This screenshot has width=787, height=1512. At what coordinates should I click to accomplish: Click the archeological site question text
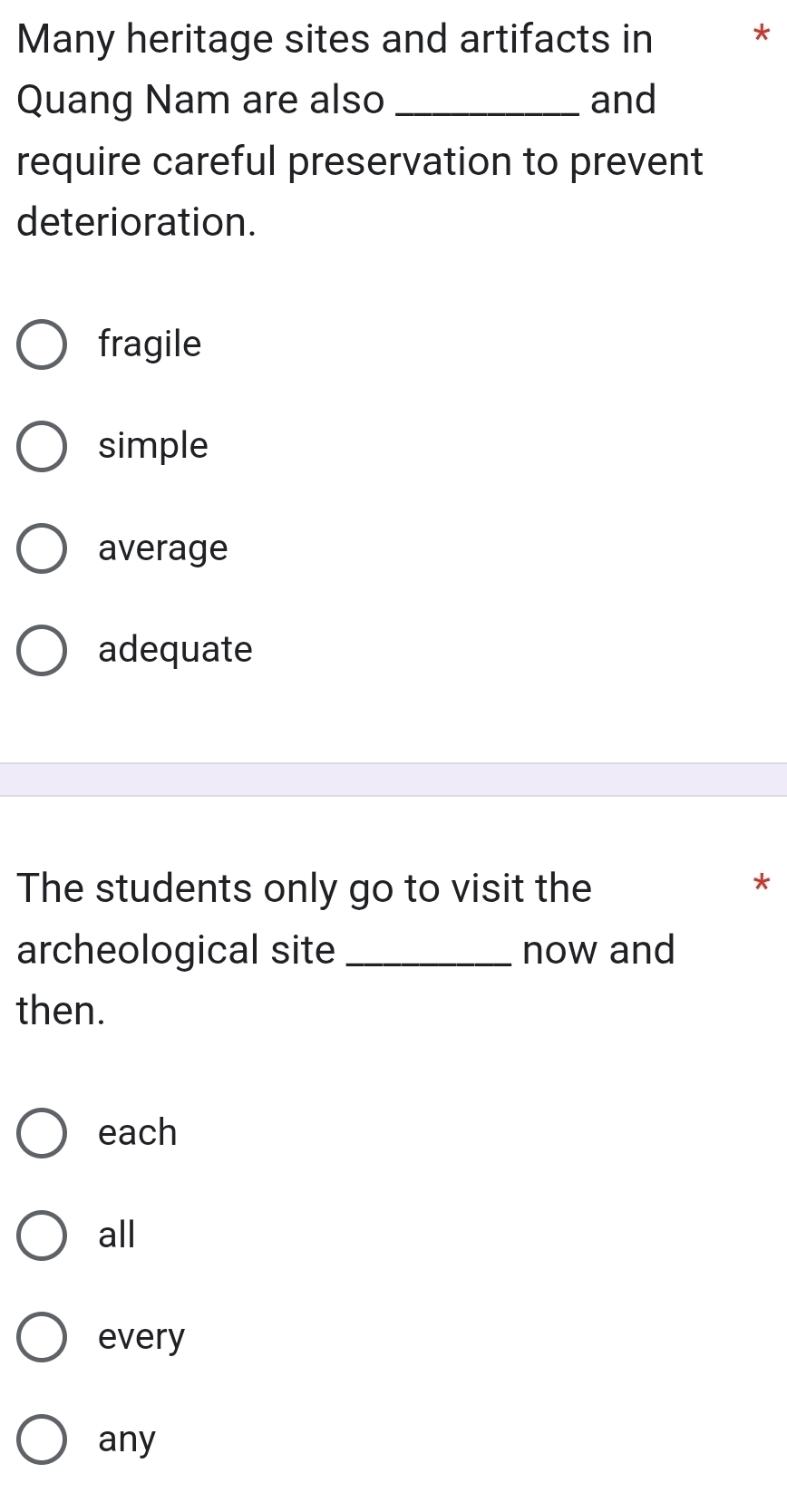[346, 949]
